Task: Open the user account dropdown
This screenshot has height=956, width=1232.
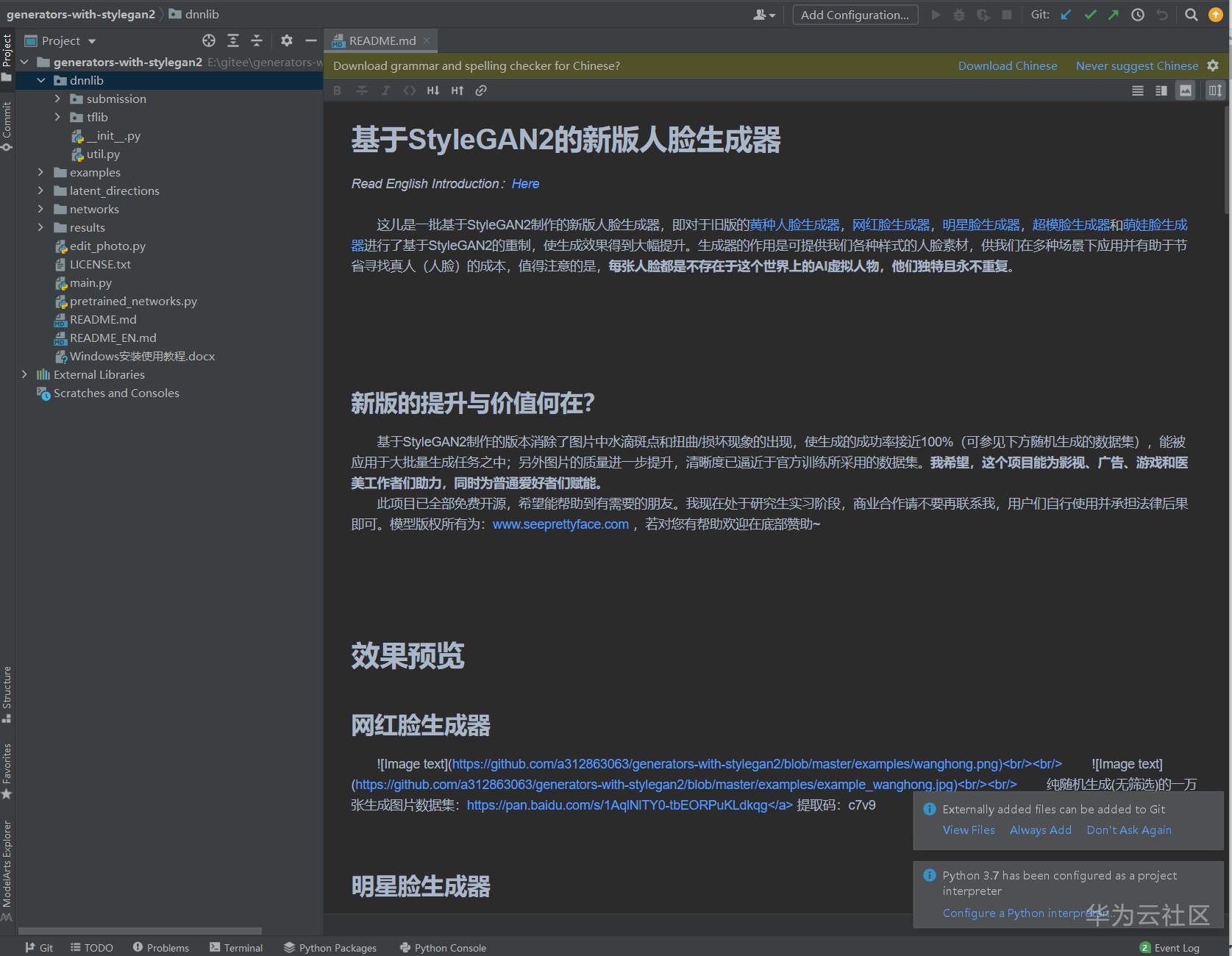Action: click(764, 15)
